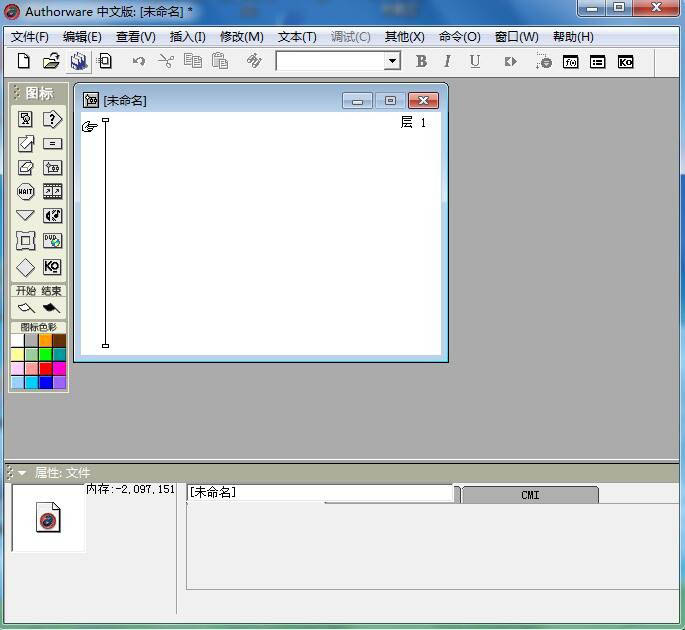Choose the Sound icon in the palette
685x630 pixels.
coord(52,216)
